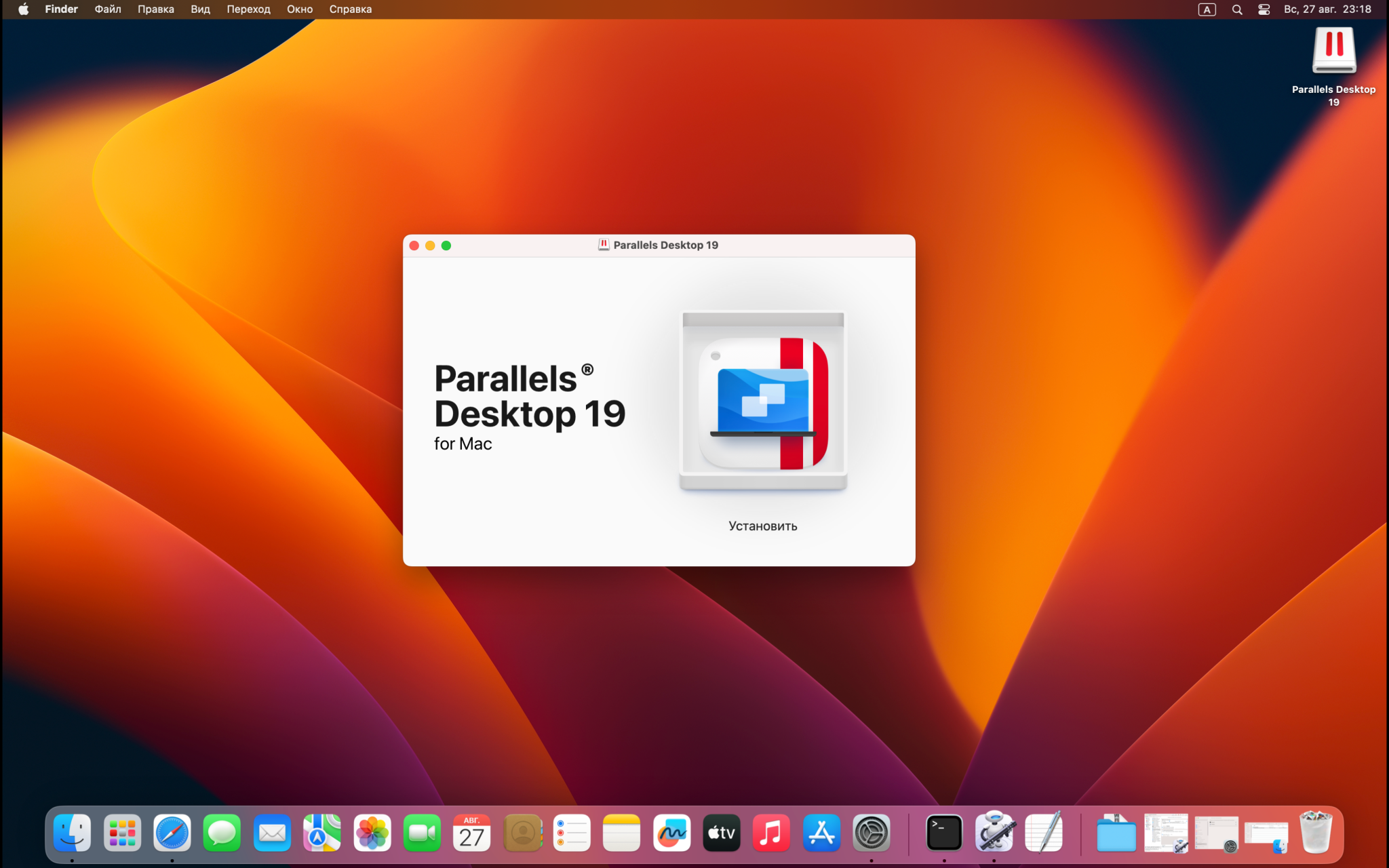1389x868 pixels.
Task: Click the Parallels Desktop install icon
Action: (x=763, y=401)
